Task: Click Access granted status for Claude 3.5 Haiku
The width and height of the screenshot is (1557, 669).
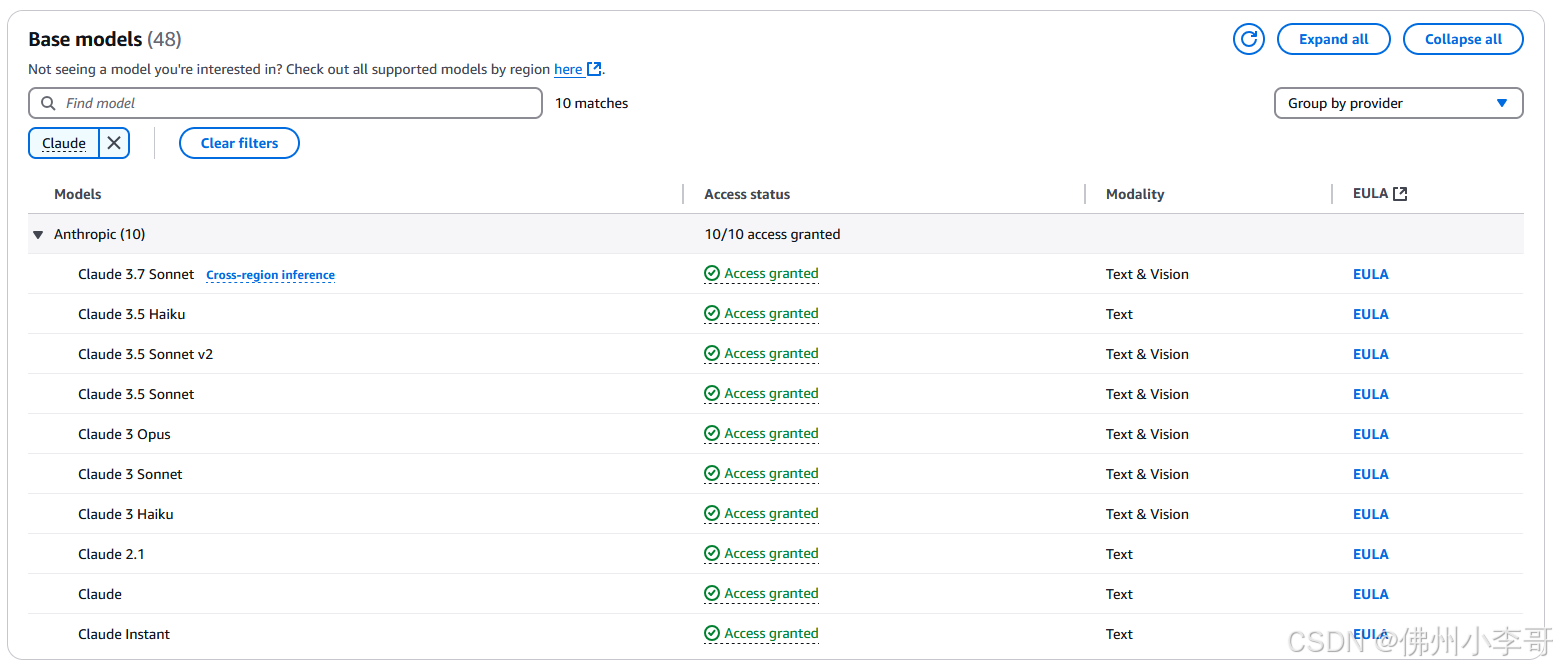Action: 761,314
